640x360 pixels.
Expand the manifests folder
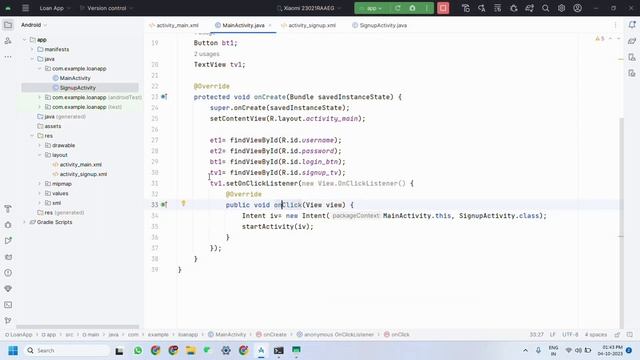click(x=32, y=49)
